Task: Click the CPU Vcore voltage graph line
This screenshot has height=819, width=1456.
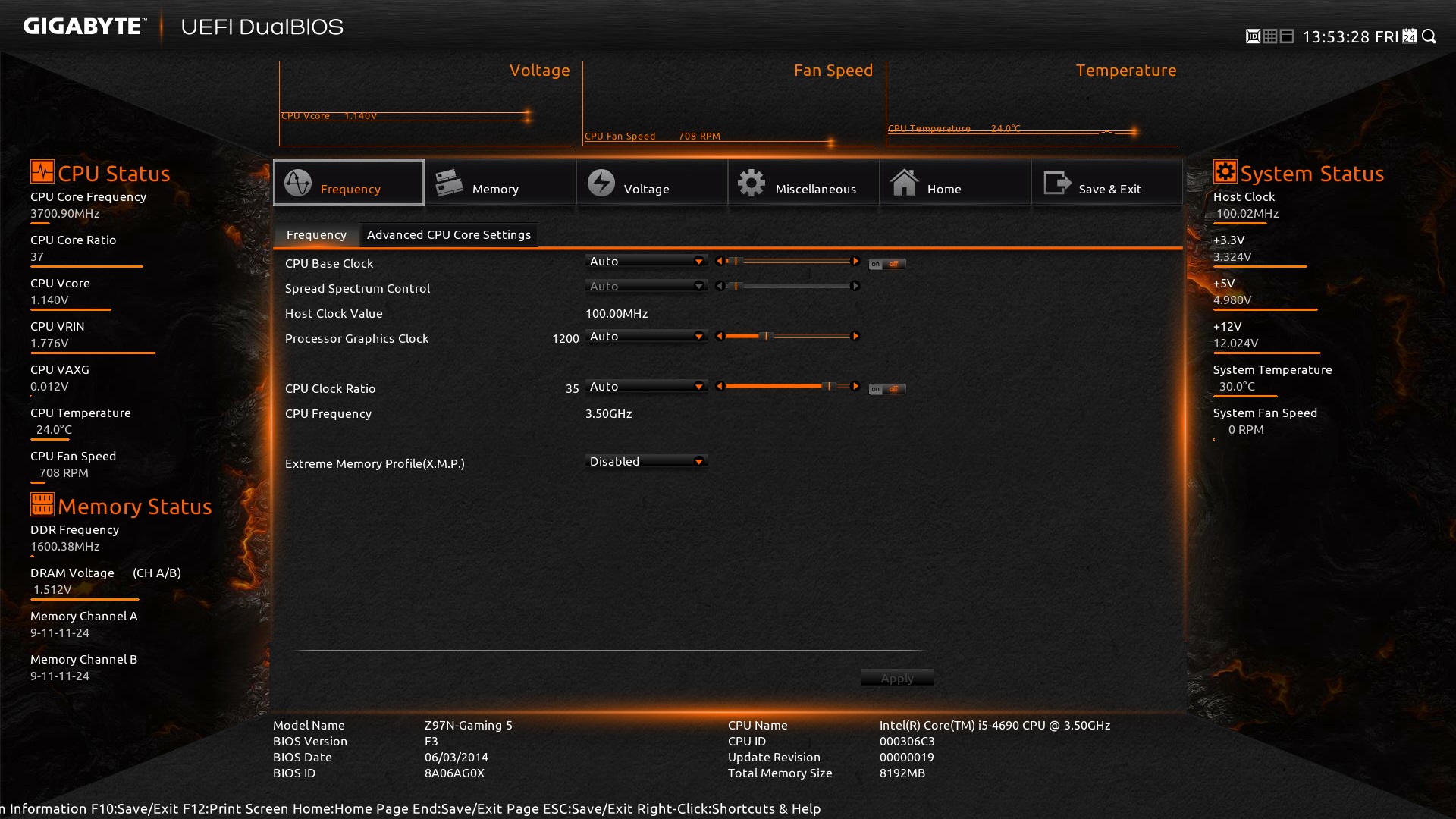Action: coord(406,116)
